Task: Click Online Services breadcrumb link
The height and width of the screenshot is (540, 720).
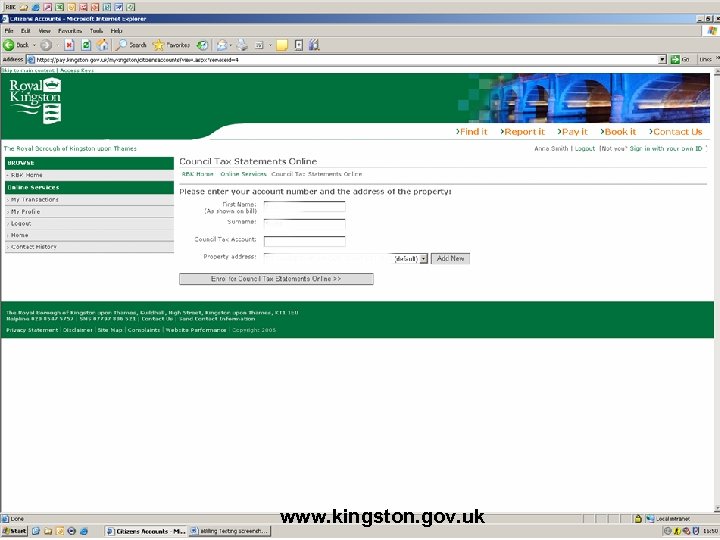Action: pyautogui.click(x=243, y=174)
